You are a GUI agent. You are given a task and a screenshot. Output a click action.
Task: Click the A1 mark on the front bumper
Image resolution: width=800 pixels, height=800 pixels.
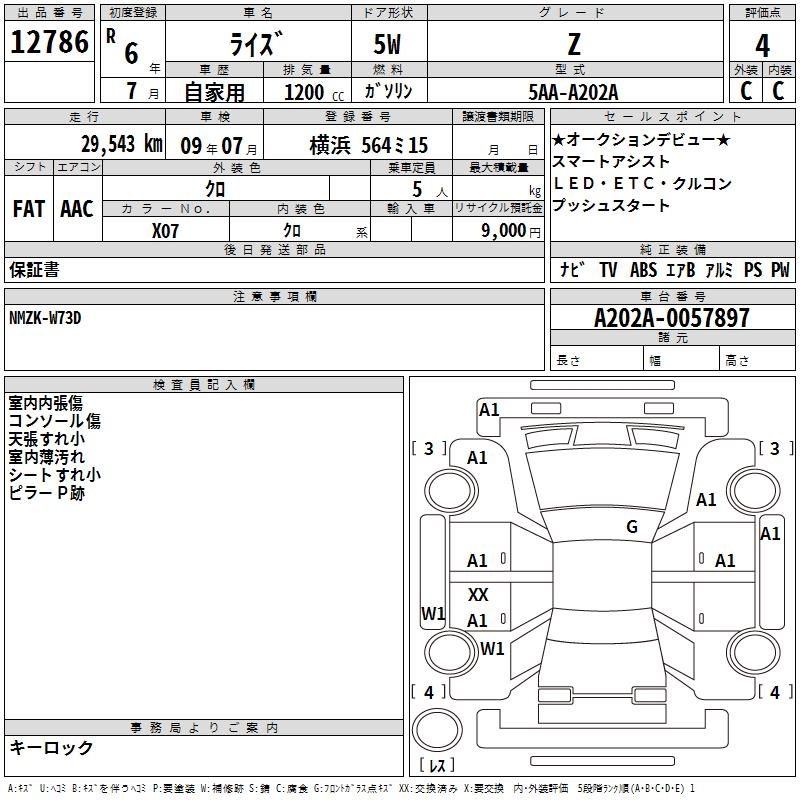[x=489, y=409]
